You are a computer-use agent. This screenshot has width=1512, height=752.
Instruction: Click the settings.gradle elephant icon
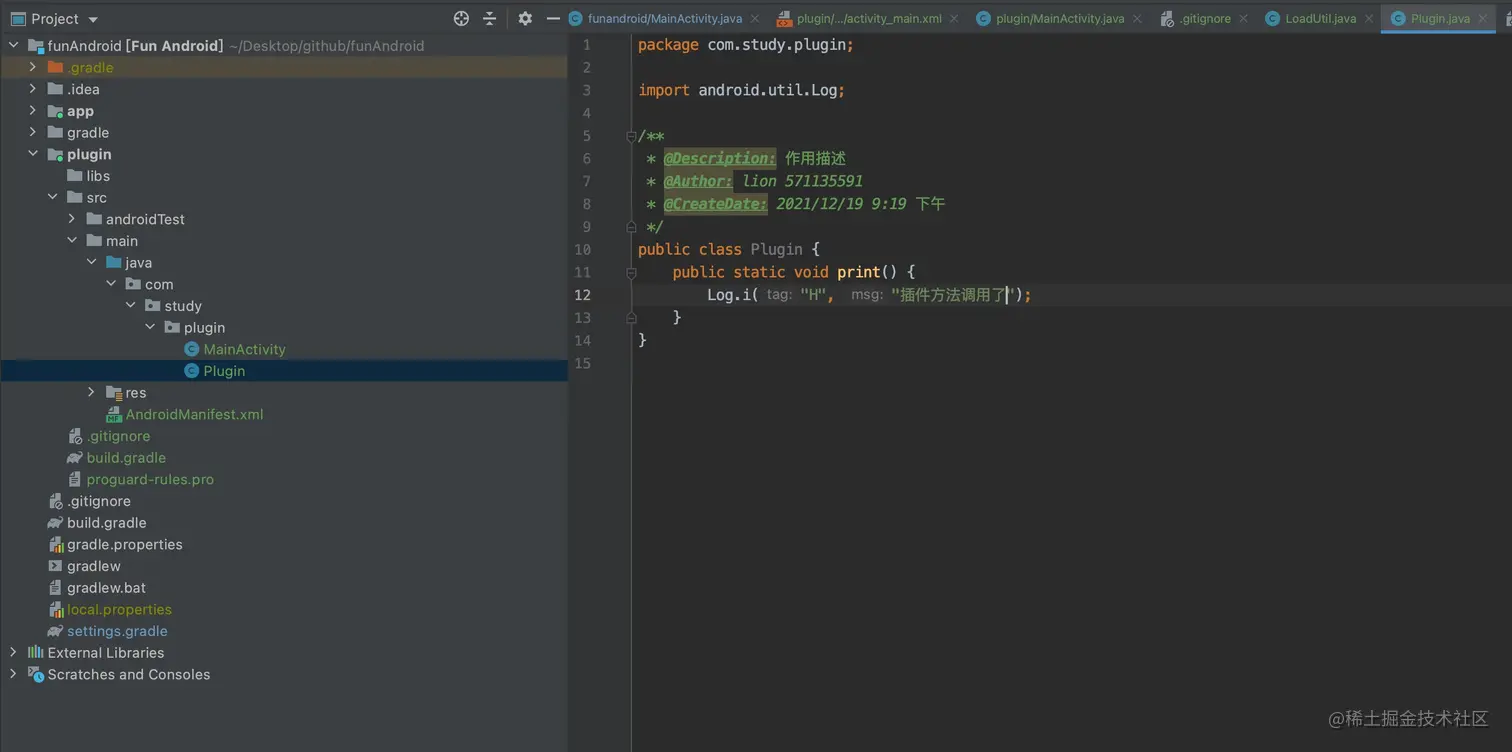point(56,631)
